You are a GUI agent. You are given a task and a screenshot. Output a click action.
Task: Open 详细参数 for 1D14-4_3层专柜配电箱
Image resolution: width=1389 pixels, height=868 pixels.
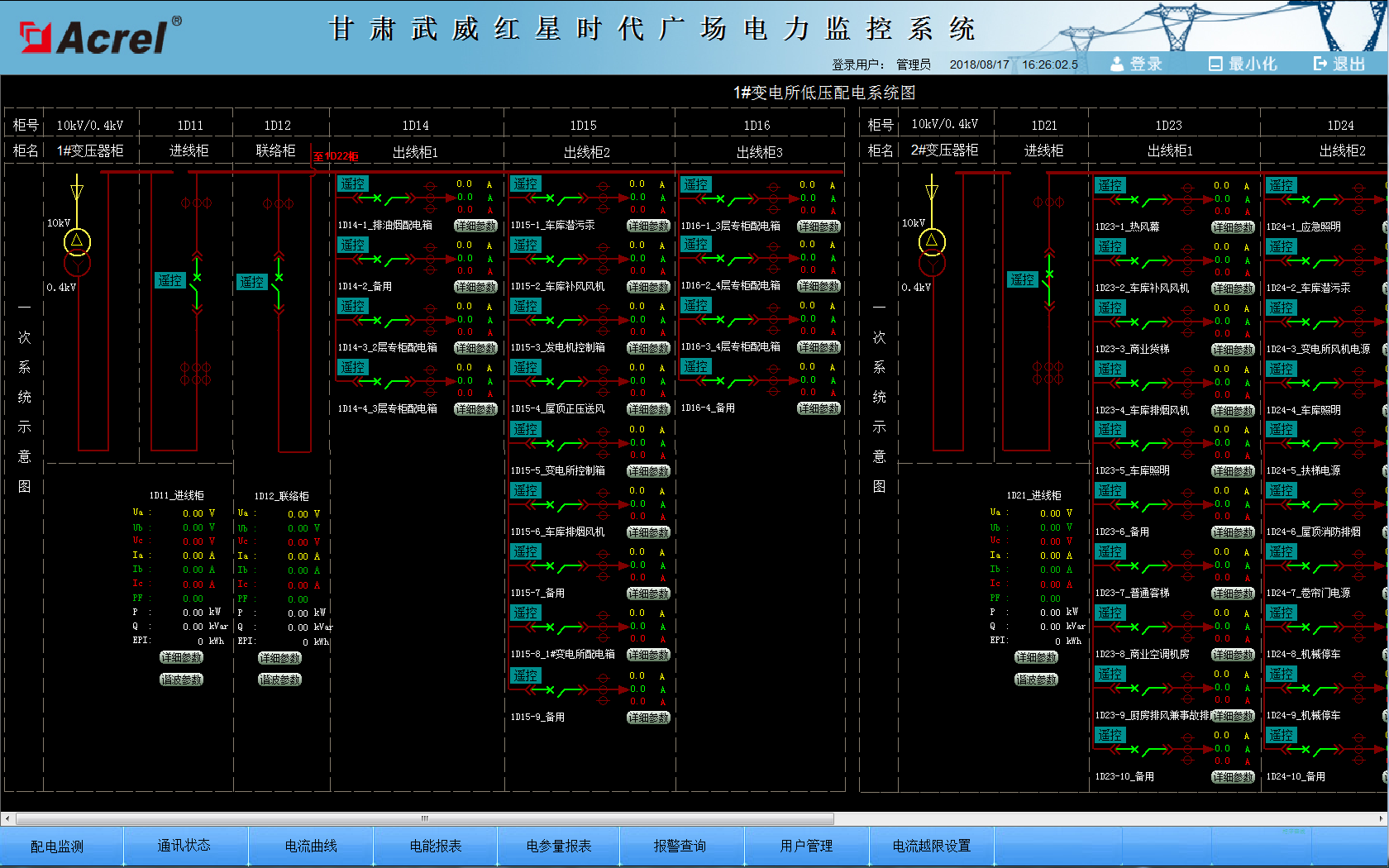476,409
